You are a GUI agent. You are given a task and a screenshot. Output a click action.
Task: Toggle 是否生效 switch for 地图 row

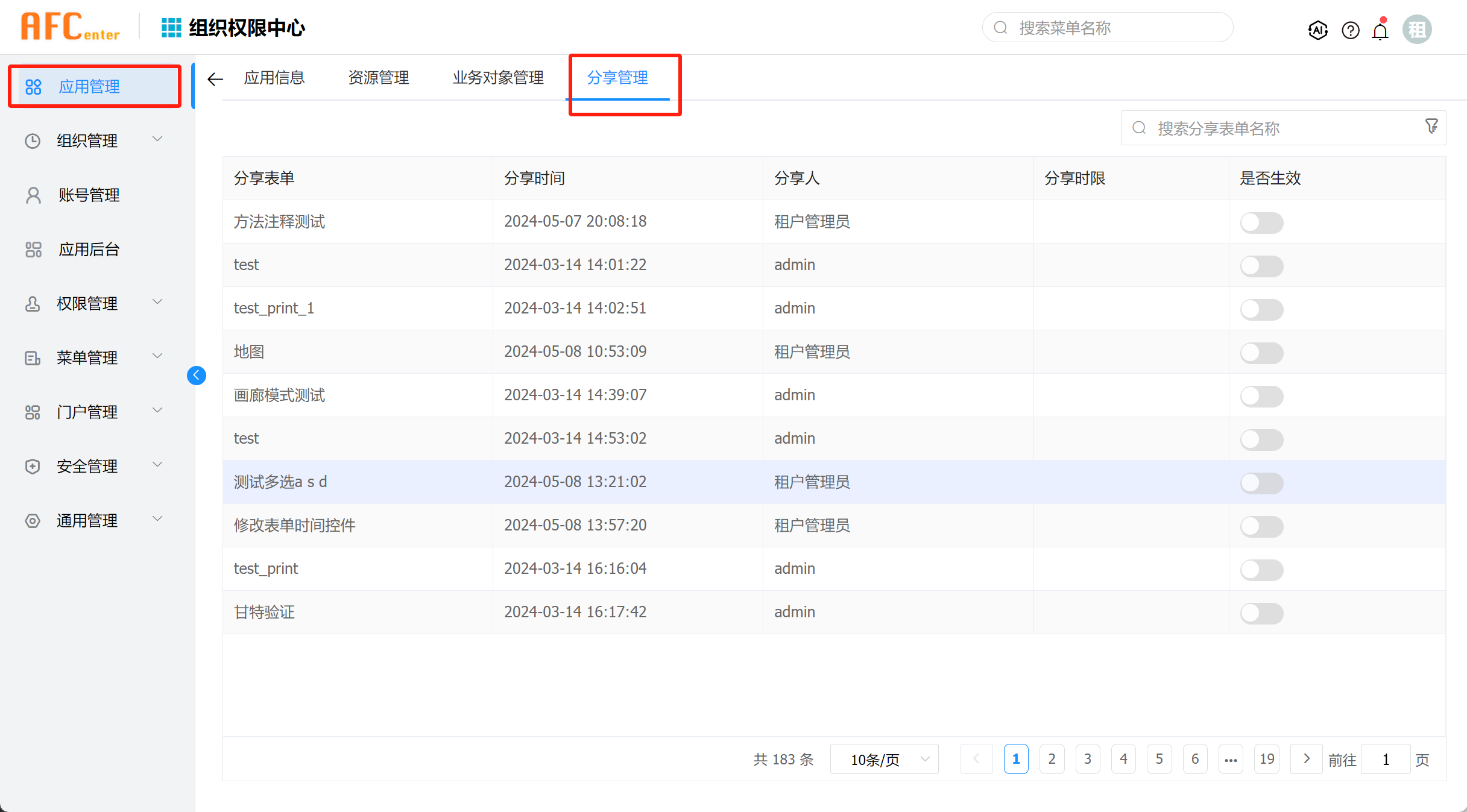point(1261,353)
